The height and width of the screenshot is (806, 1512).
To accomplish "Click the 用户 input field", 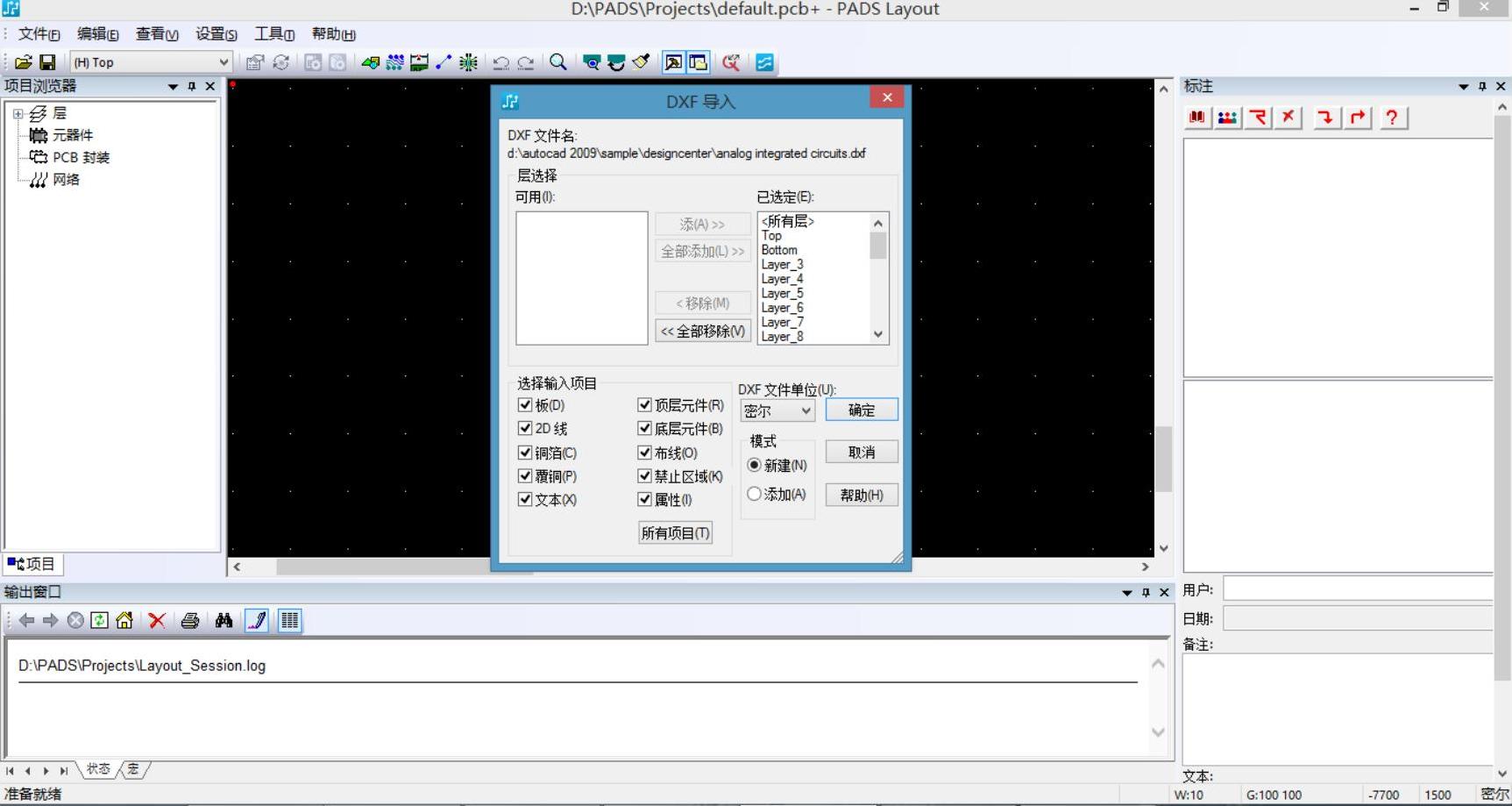I will point(1358,588).
